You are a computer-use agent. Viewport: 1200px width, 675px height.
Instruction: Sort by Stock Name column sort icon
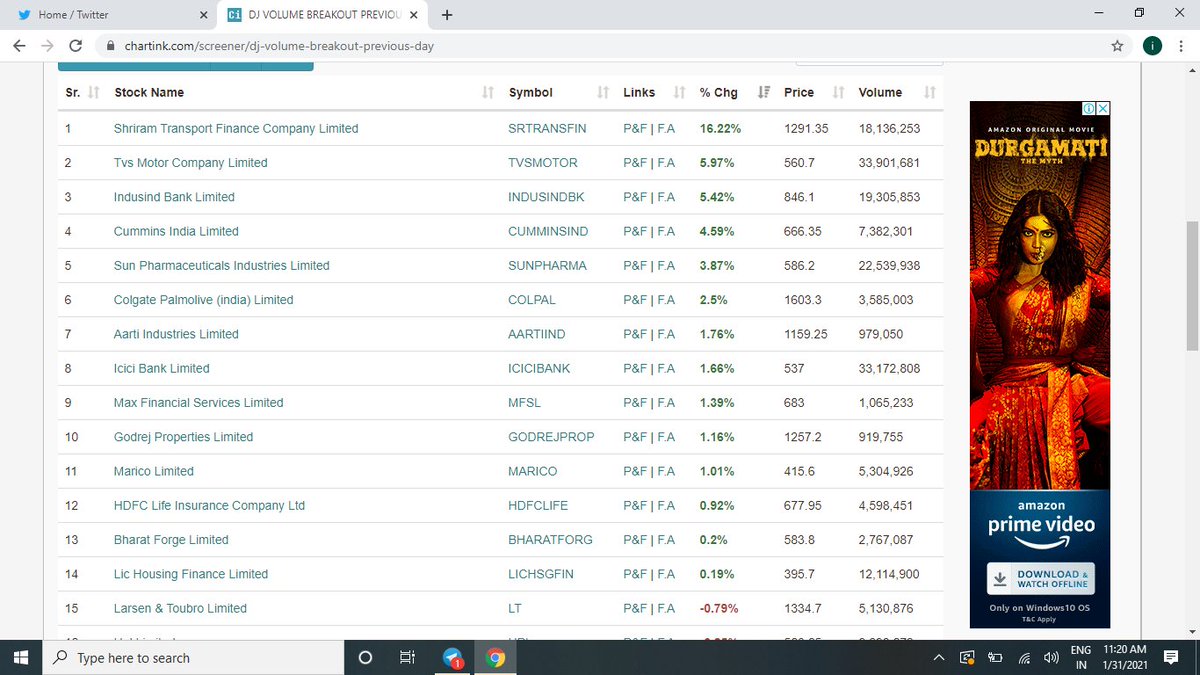(488, 92)
